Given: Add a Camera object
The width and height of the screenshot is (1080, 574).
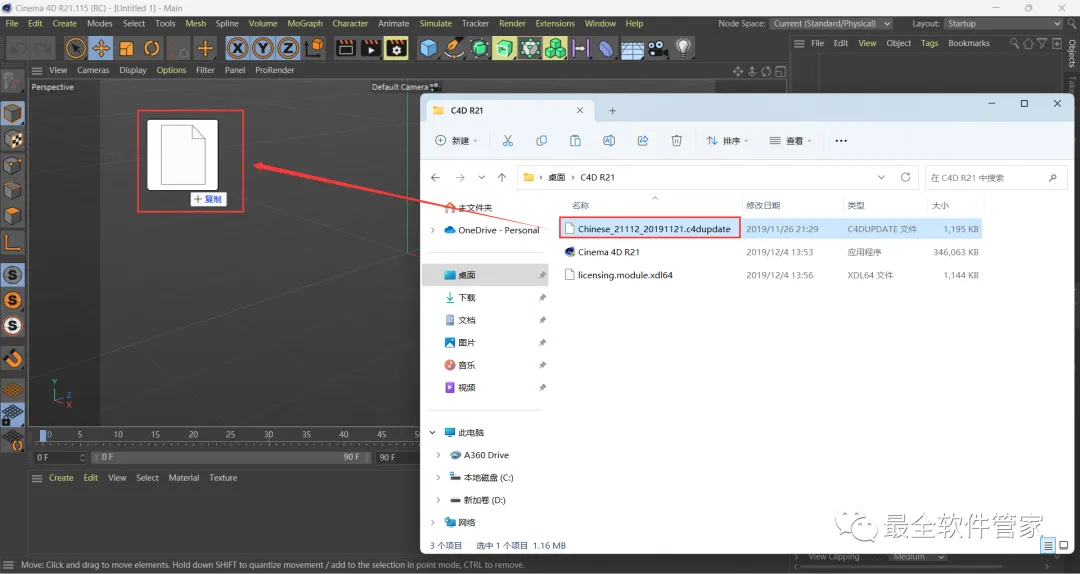Looking at the screenshot, I should coord(657,48).
